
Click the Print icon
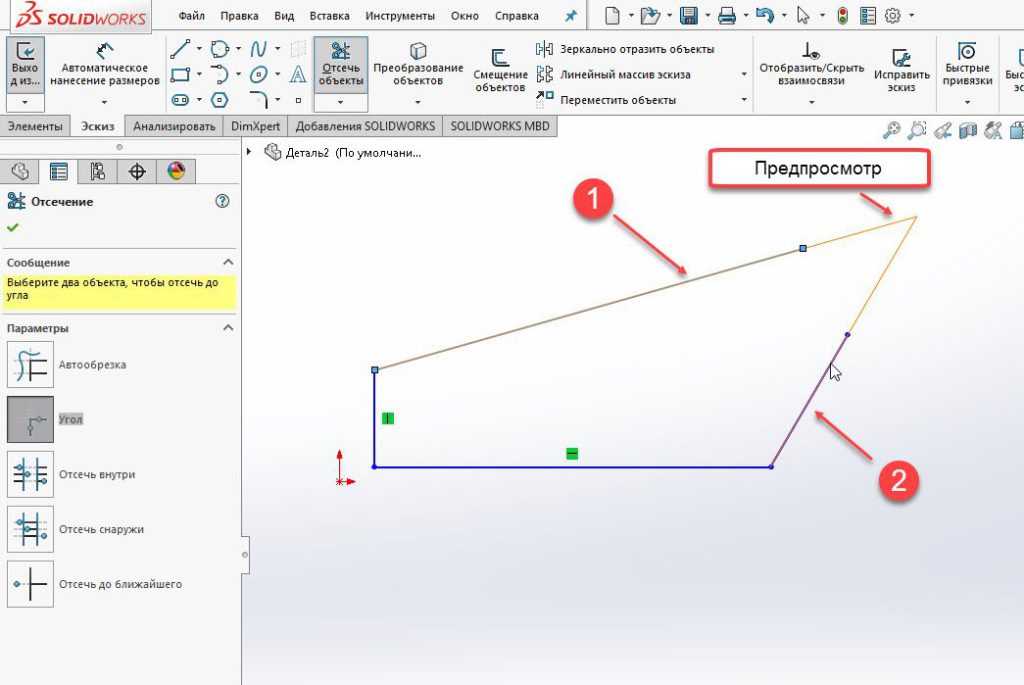click(727, 15)
